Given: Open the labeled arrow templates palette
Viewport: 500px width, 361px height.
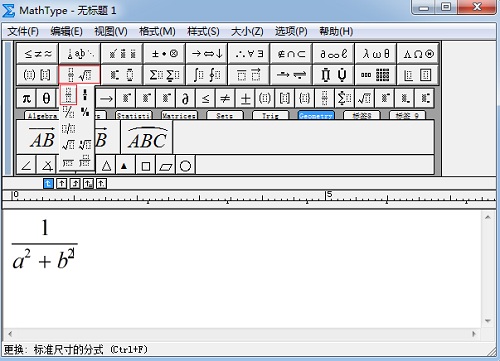Looking at the screenshot, I should [291, 75].
